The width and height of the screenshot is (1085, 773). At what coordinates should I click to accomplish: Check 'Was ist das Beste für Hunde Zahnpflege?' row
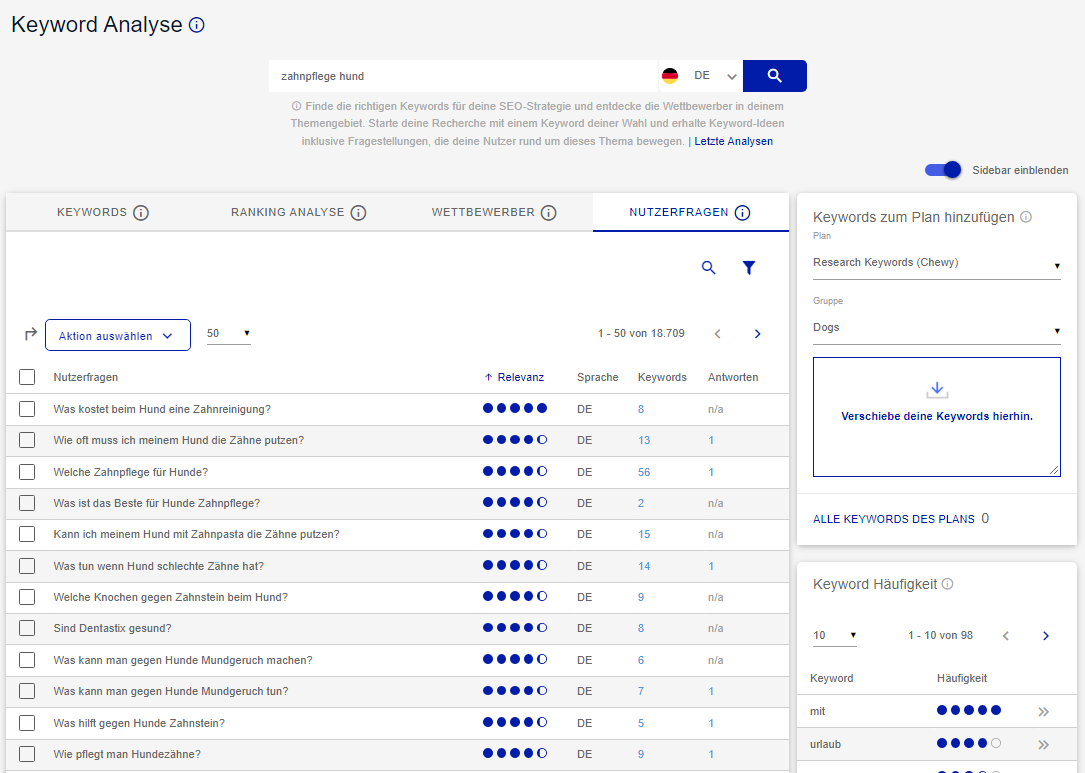coord(27,503)
